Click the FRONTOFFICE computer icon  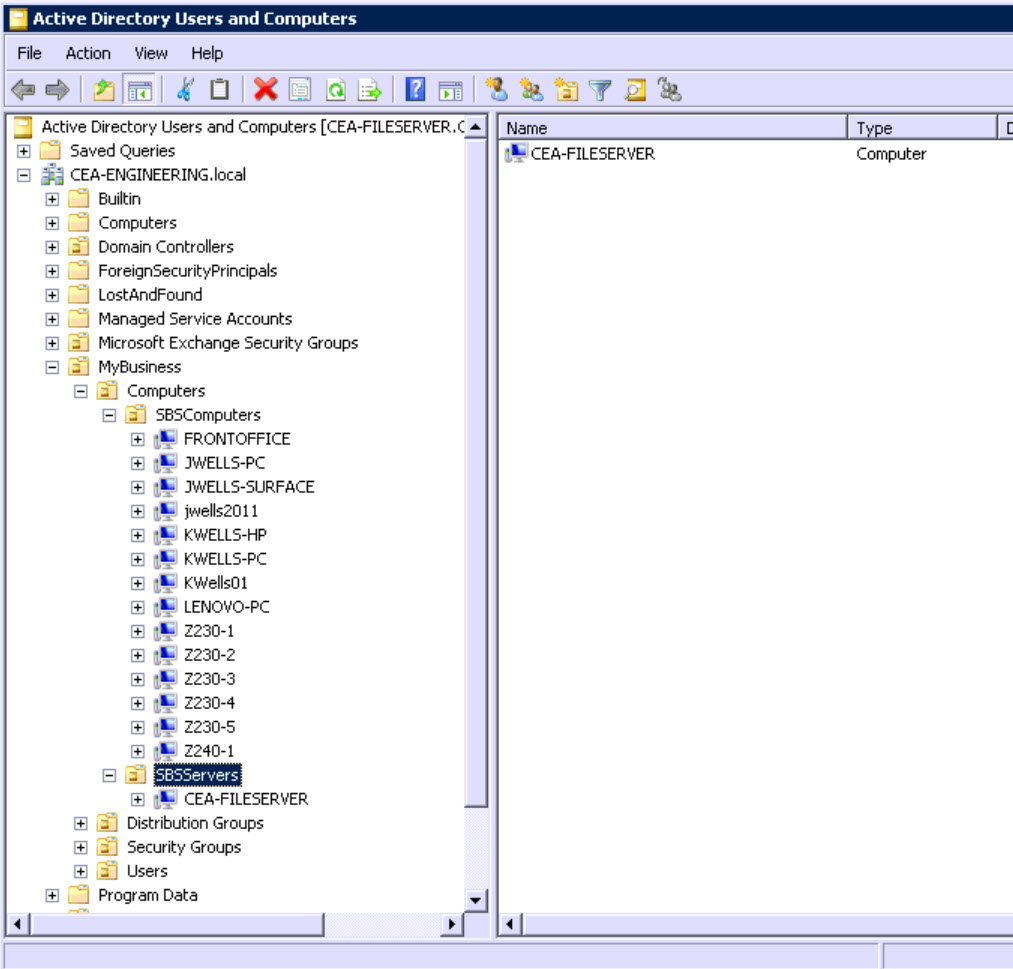[x=165, y=439]
